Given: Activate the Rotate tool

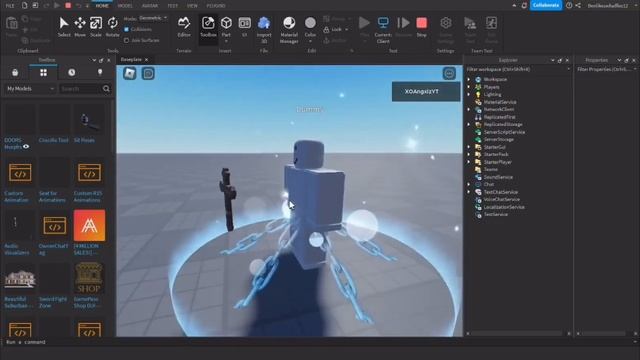Looking at the screenshot, I should pos(112,27).
